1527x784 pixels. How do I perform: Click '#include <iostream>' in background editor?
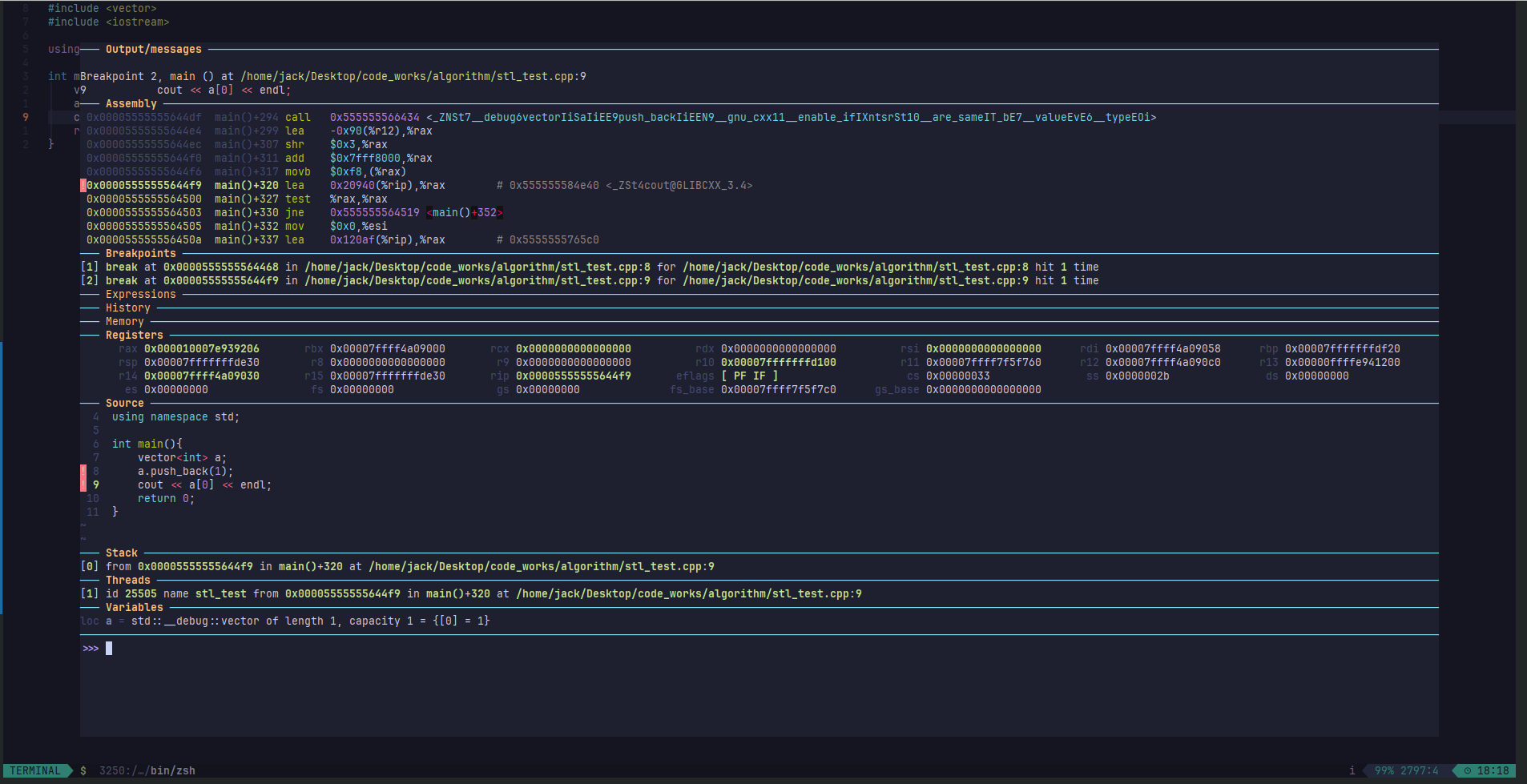109,22
